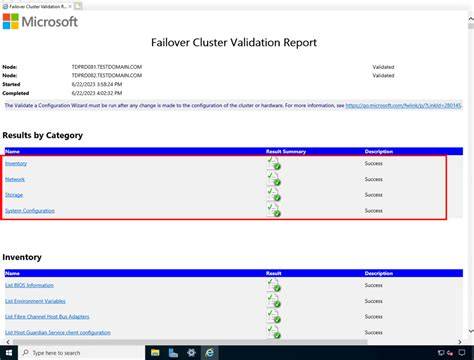Follow the go.microsoft.com help hyperlink
Viewport: 474px width, 360px height.
pos(403,105)
